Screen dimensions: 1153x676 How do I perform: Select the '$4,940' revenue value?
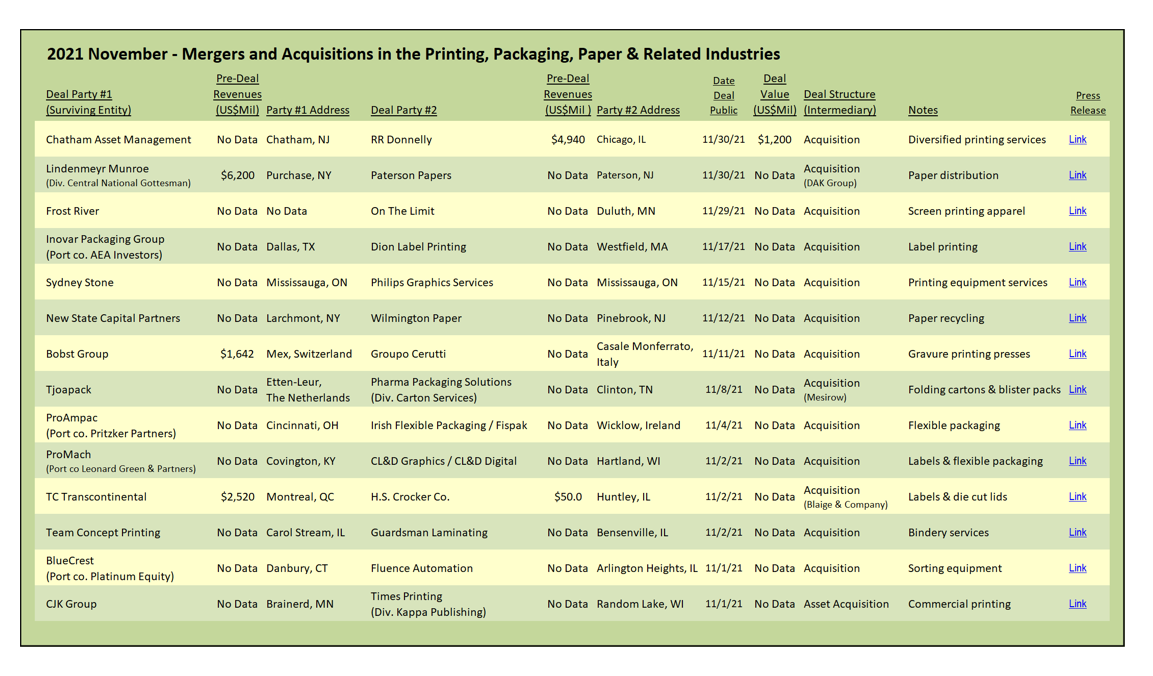(x=568, y=140)
